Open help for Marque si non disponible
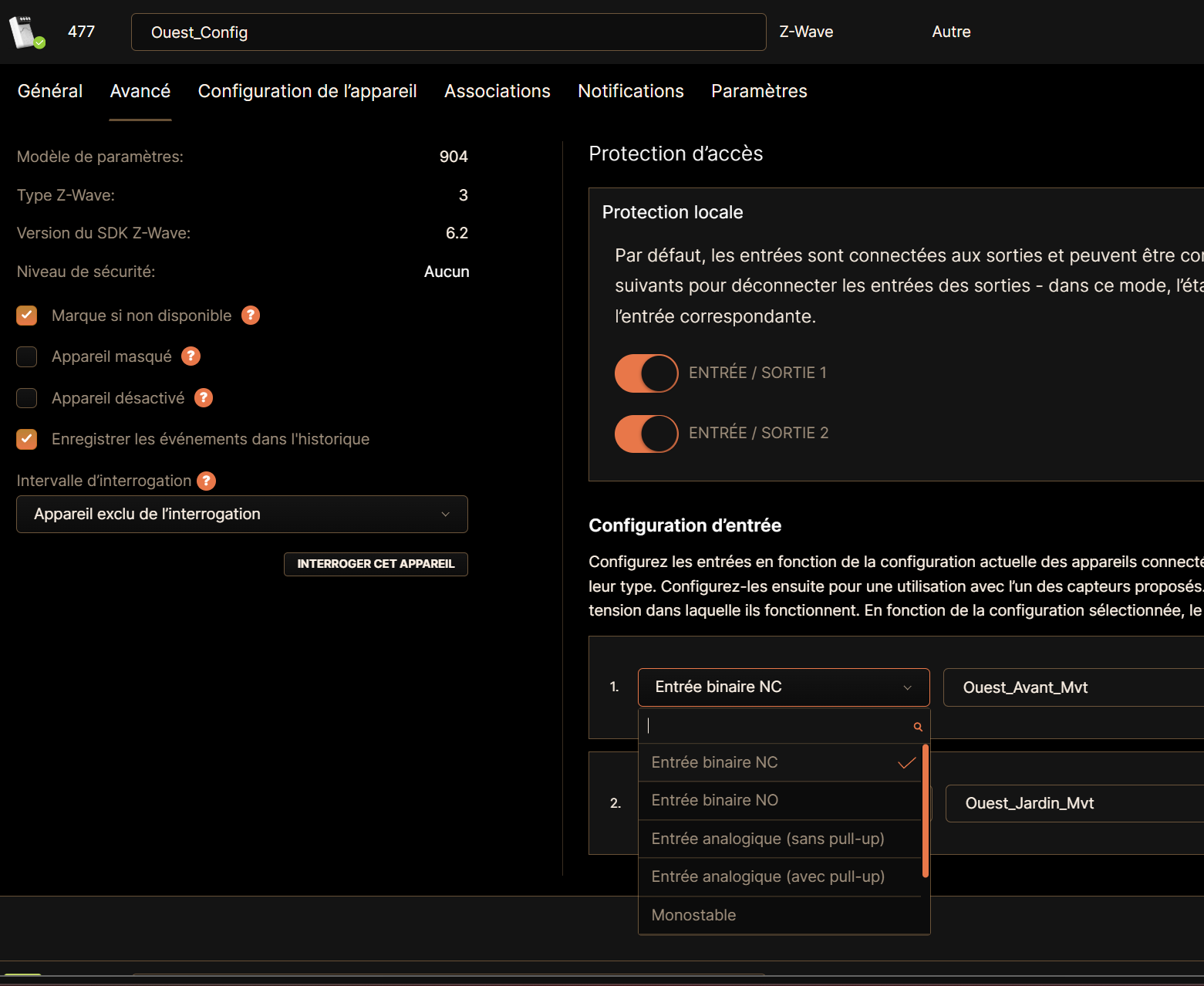This screenshot has height=986, width=1204. [251, 315]
